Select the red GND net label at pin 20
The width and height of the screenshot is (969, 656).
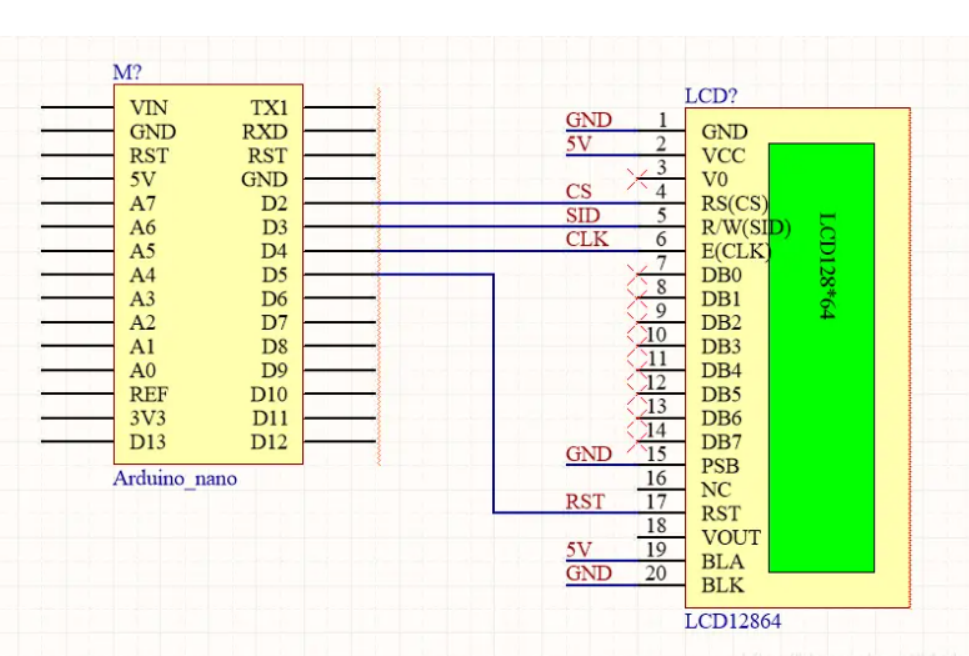click(x=588, y=573)
